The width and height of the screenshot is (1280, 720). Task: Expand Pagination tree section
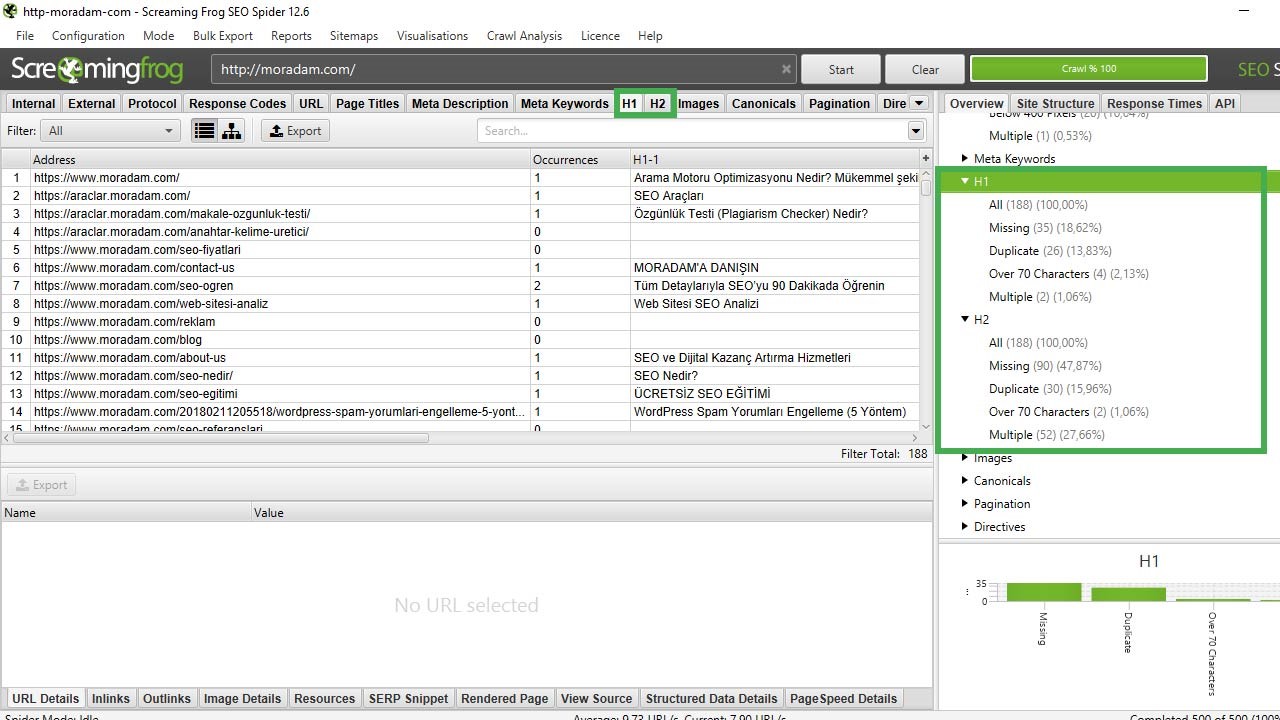pyautogui.click(x=965, y=504)
